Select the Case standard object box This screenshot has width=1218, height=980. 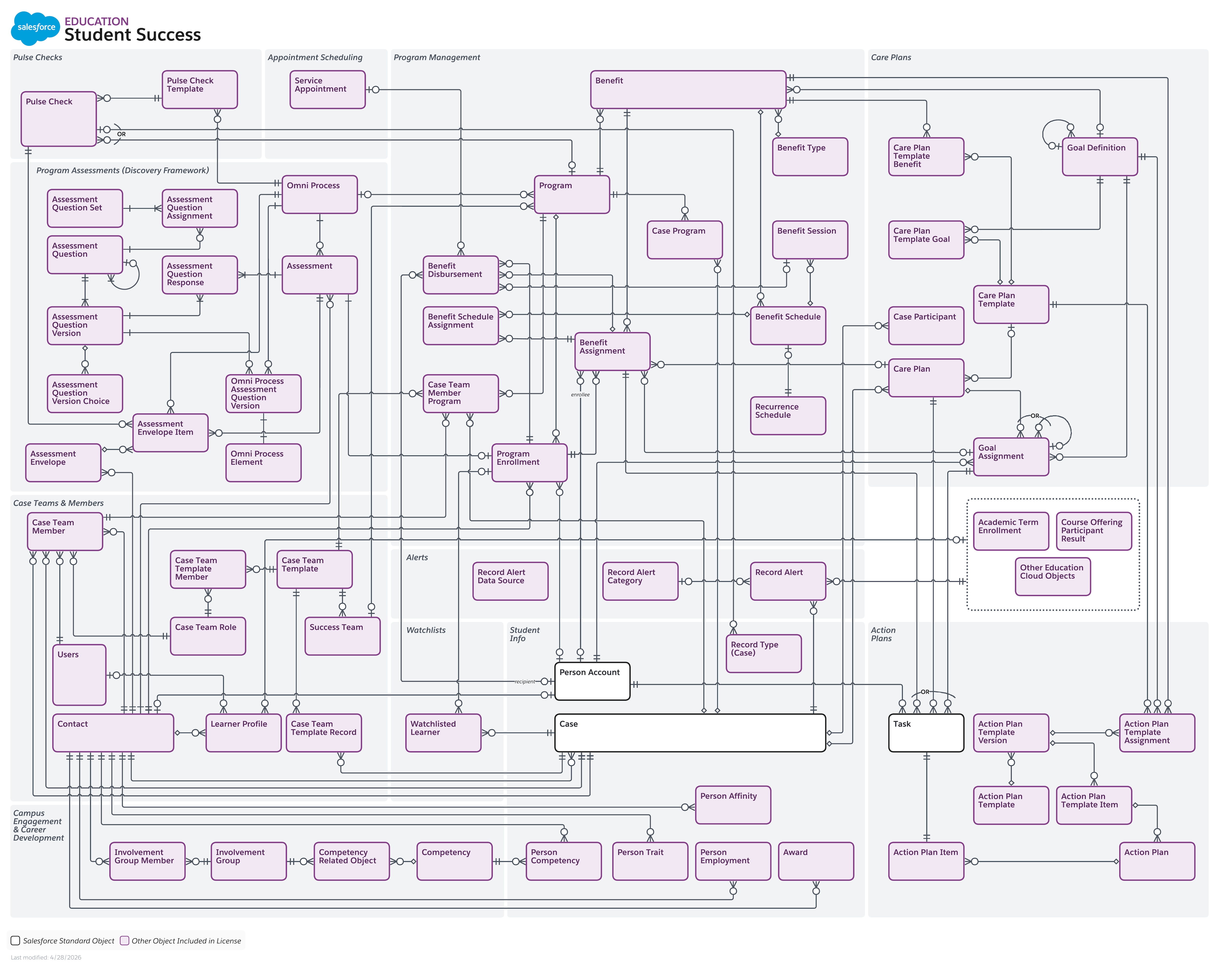point(690,733)
